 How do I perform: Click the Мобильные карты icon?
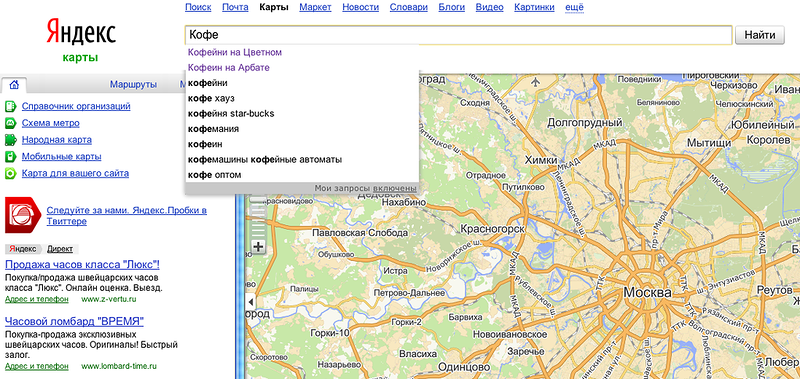pyautogui.click(x=11, y=157)
